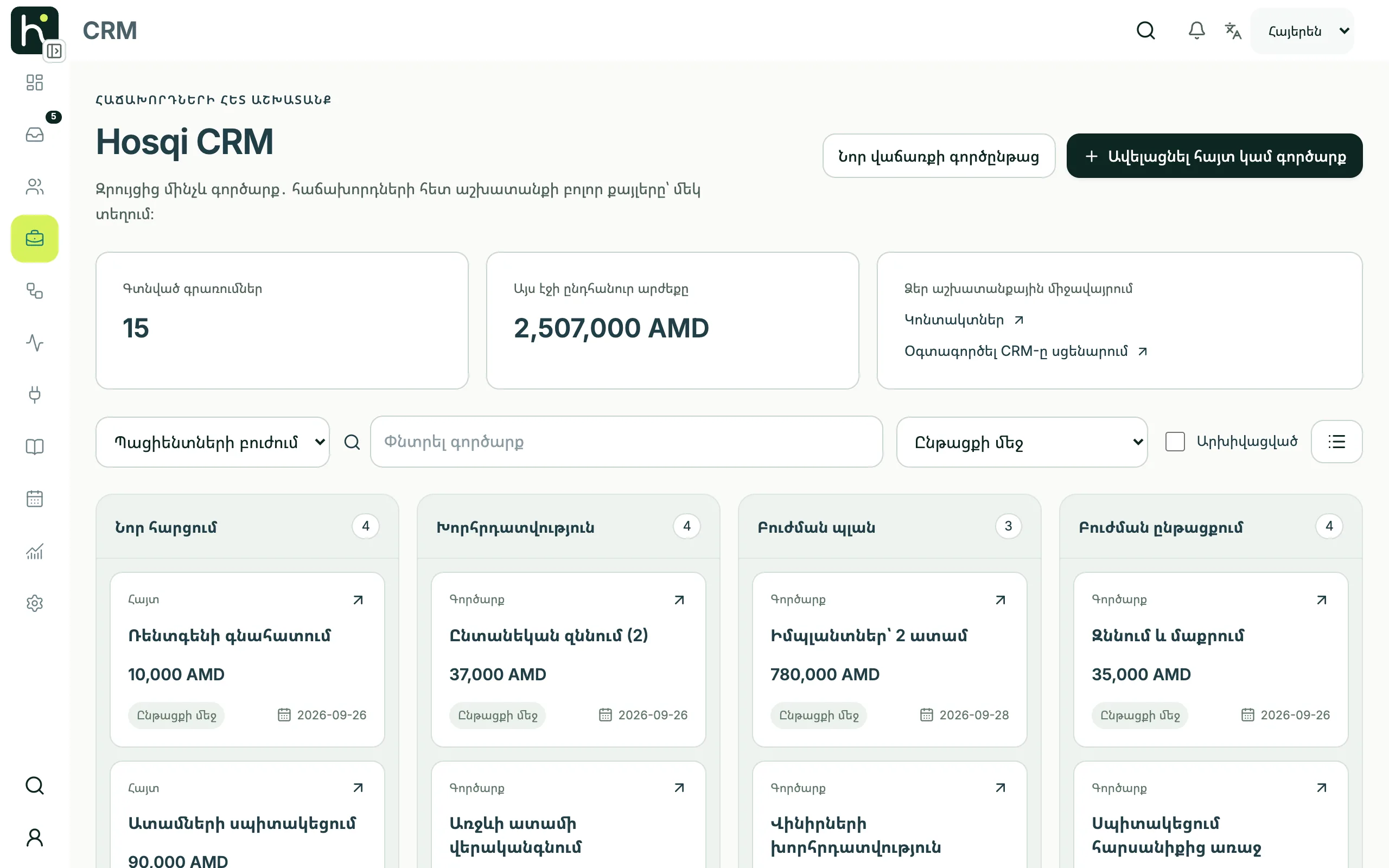
Task: Click the 35,000 AMD amount
Action: pyautogui.click(x=1141, y=674)
